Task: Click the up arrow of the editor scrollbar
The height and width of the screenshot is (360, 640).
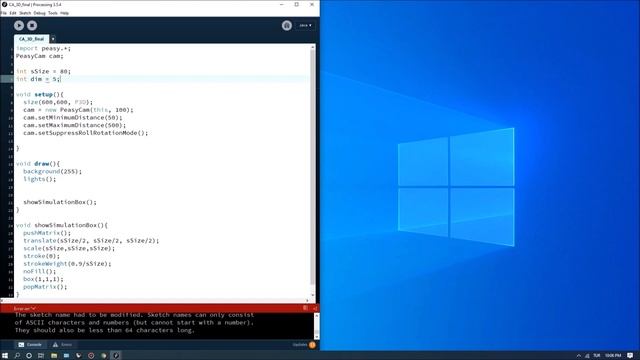Action: click(313, 47)
